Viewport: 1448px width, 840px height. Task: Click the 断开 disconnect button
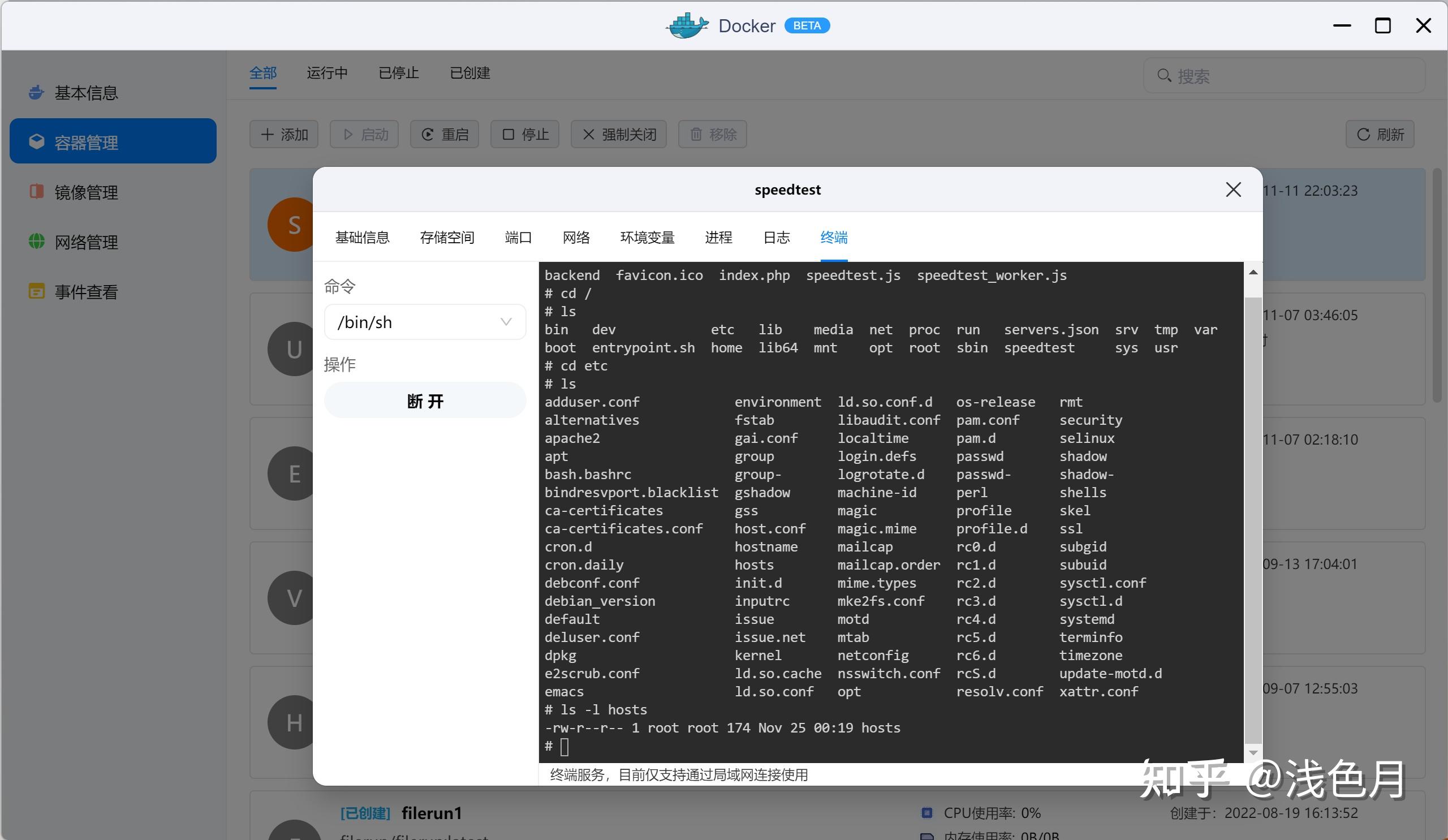pos(425,400)
